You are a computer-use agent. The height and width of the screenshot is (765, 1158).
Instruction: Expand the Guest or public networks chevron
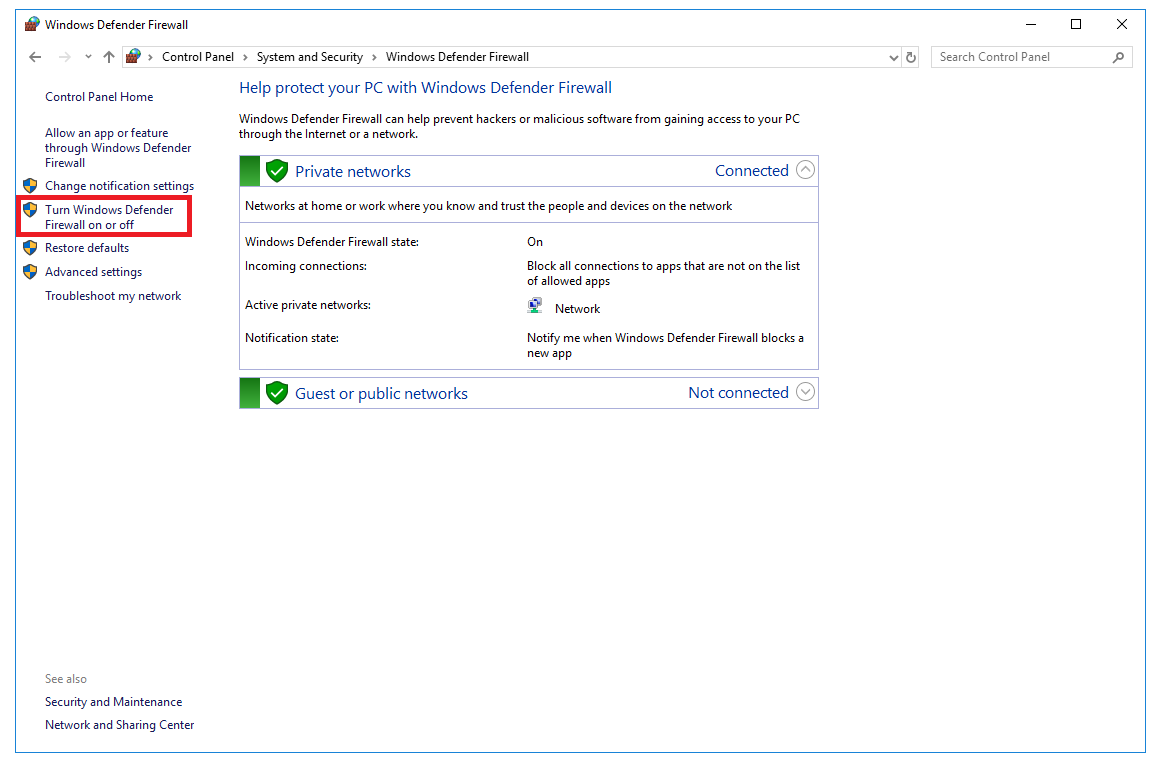pos(806,393)
